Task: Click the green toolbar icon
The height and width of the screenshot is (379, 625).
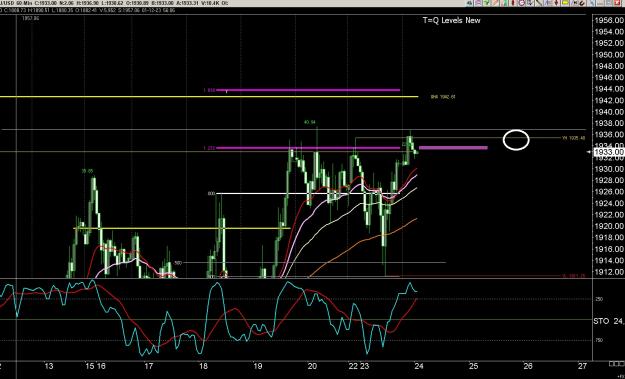Action: click(487, 3)
